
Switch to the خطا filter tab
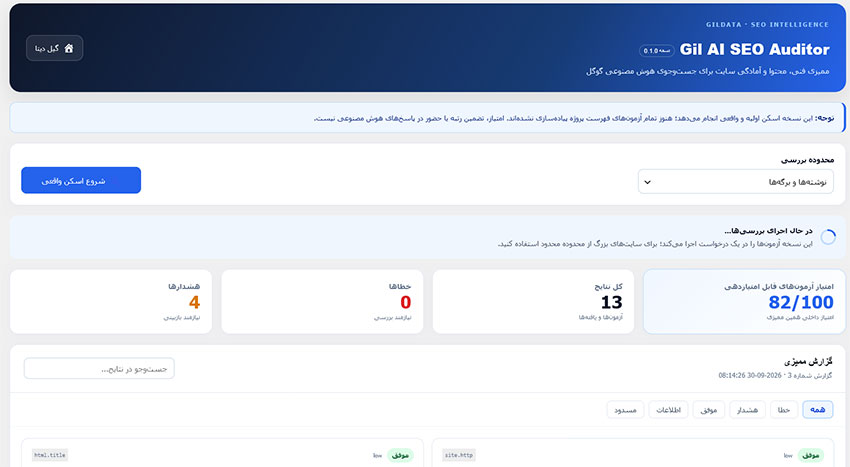click(x=784, y=410)
